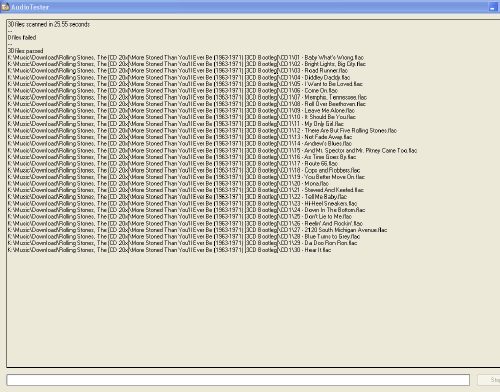Viewport: 500px width, 392px height.
Task: Click the Stop button
Action: coord(489,380)
